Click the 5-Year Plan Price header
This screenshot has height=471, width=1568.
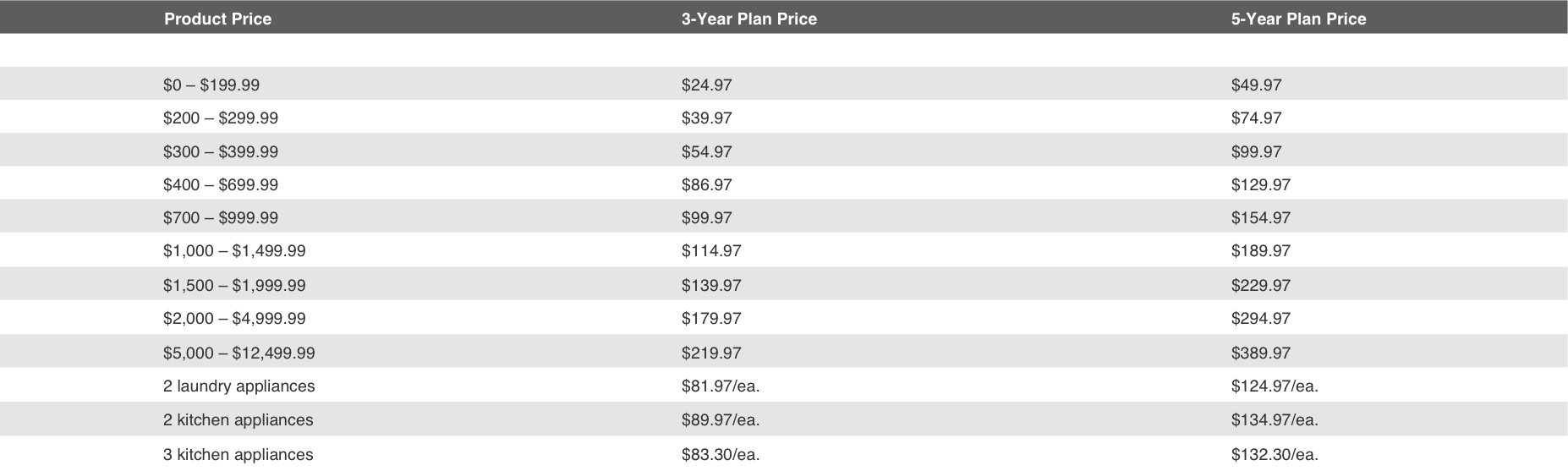click(1298, 19)
